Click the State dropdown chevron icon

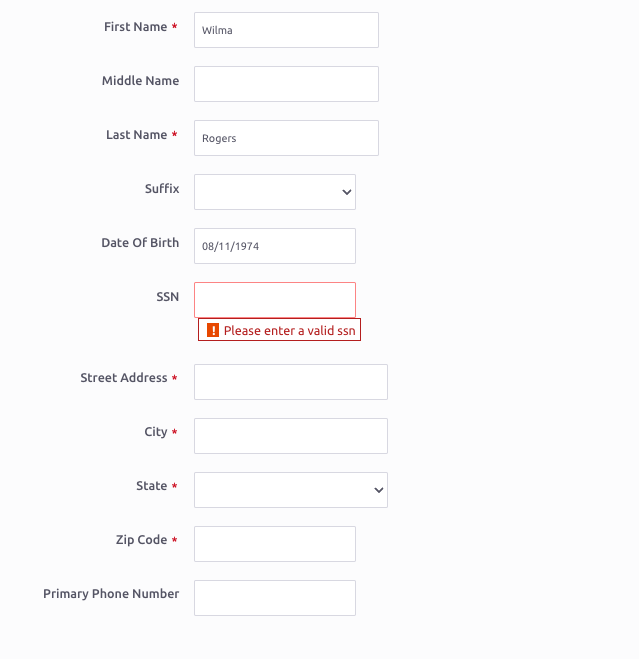(378, 490)
